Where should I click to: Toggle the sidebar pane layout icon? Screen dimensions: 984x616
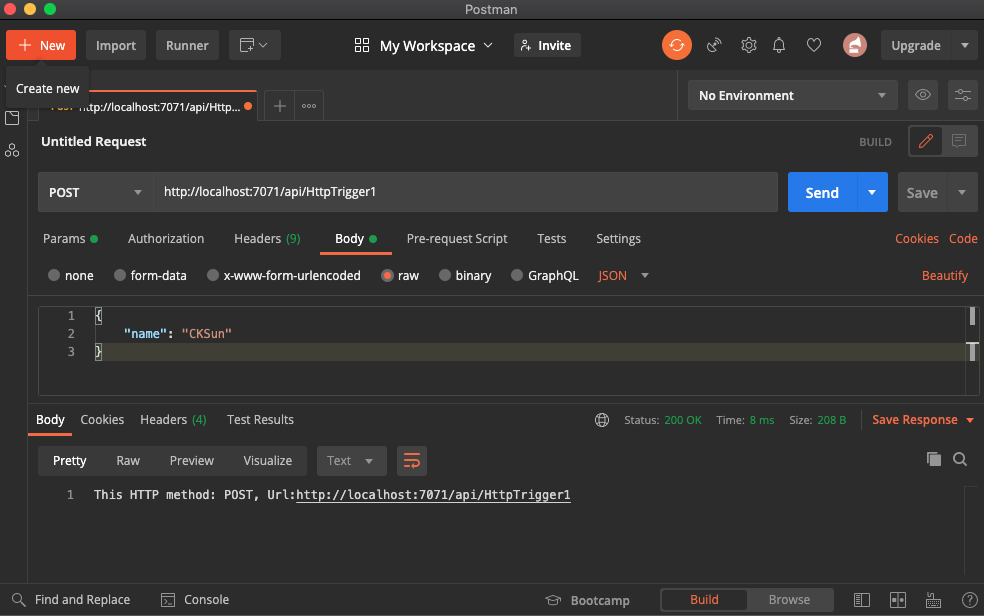[862, 600]
